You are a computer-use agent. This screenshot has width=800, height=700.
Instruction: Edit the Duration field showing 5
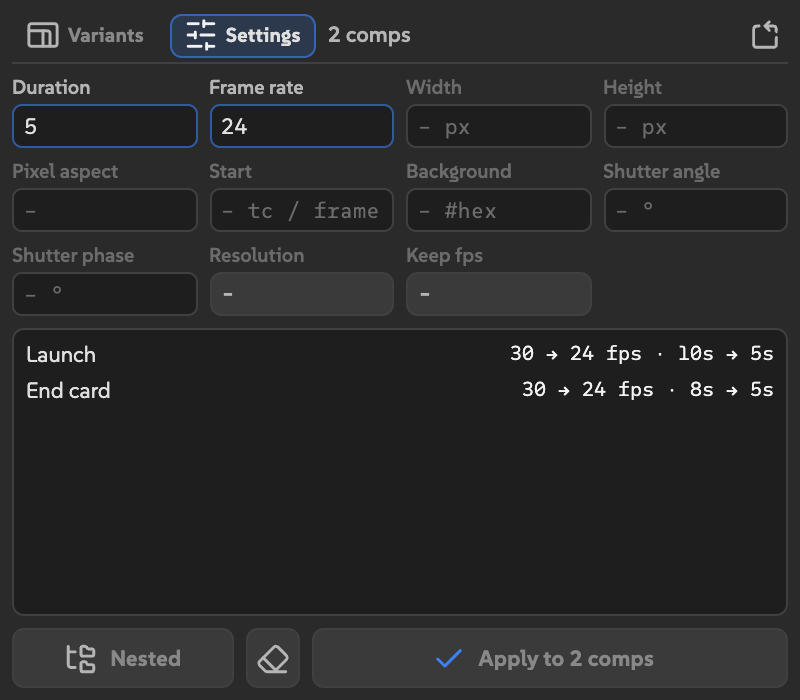point(105,126)
